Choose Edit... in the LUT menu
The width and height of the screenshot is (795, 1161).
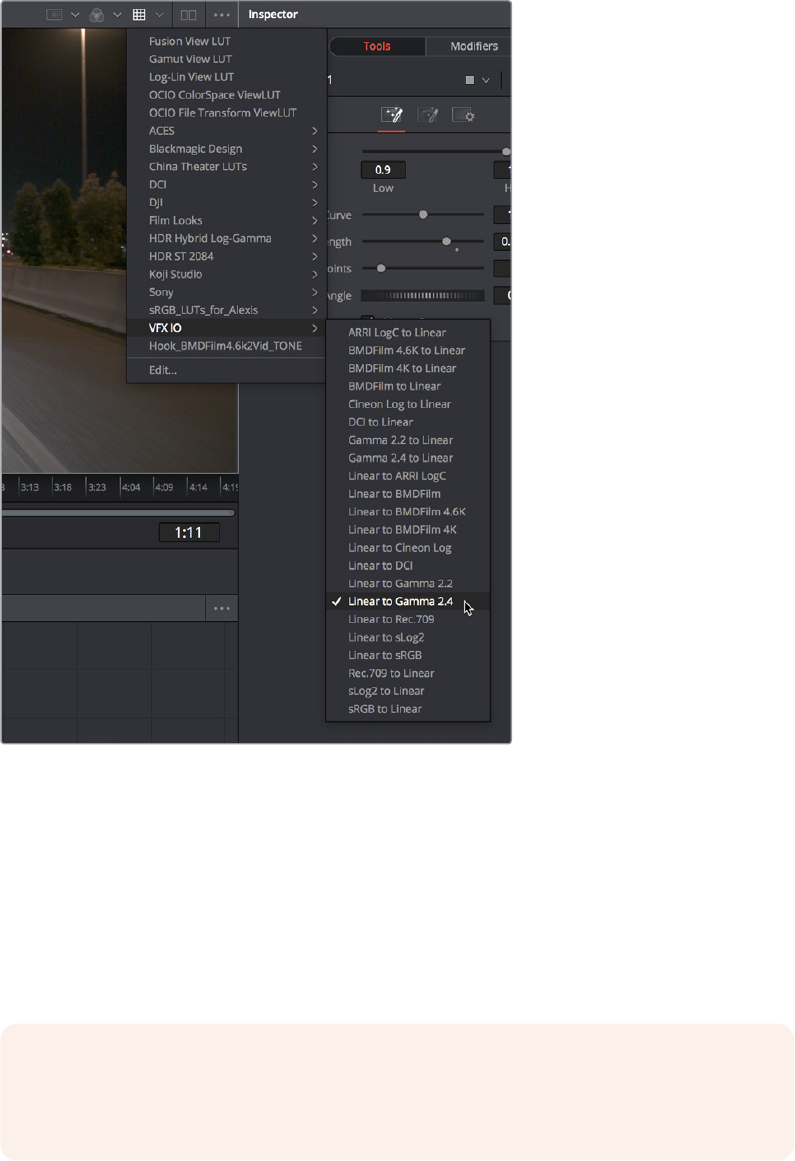227,370
